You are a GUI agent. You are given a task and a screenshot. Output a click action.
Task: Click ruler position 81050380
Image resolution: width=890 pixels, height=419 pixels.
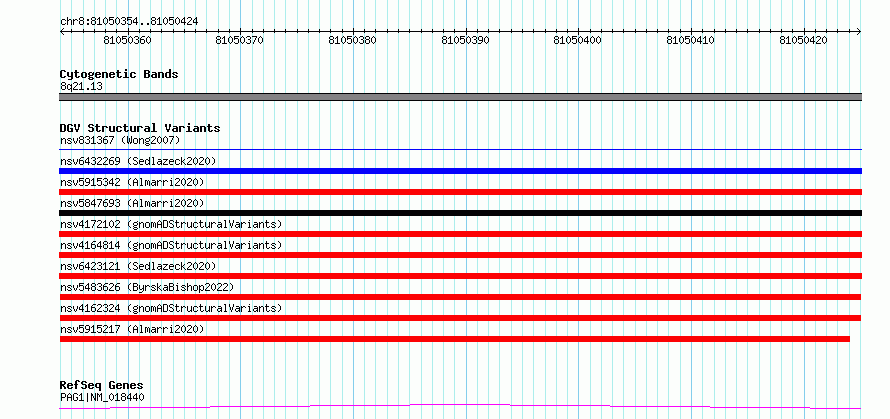353,40
